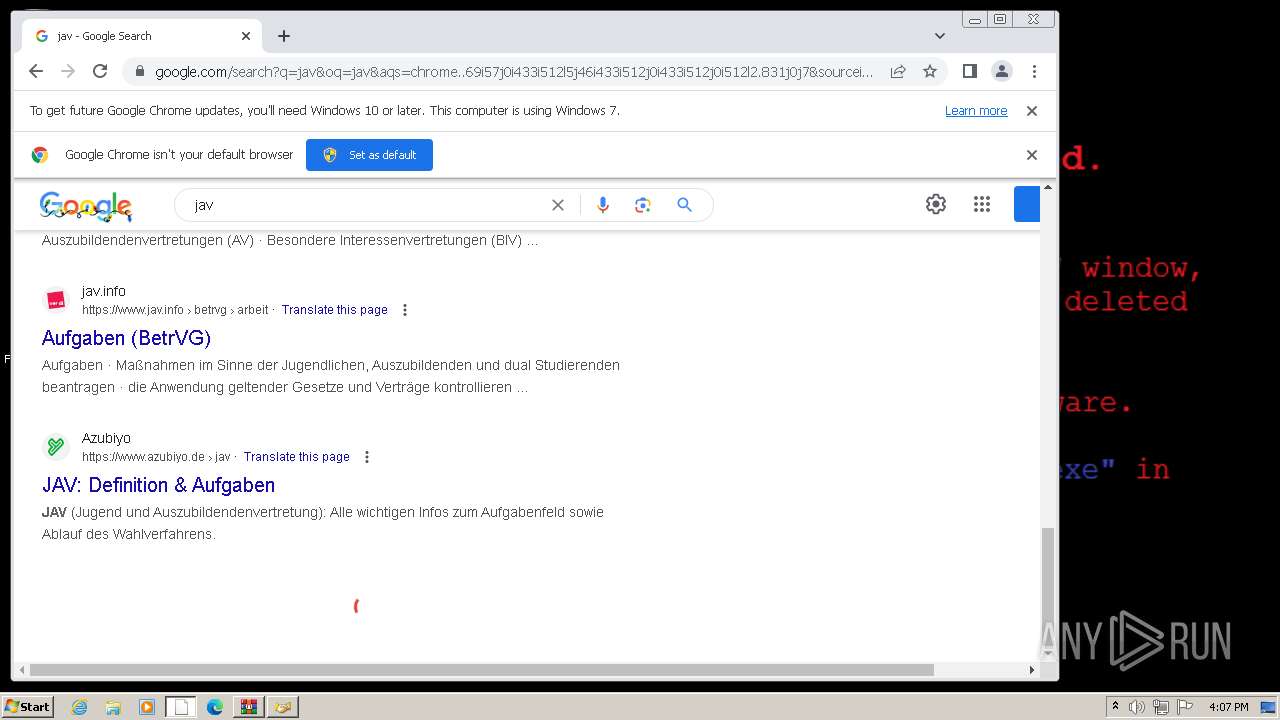Open Microsoft Edge from taskbar
The height and width of the screenshot is (720, 1280).
[x=215, y=707]
